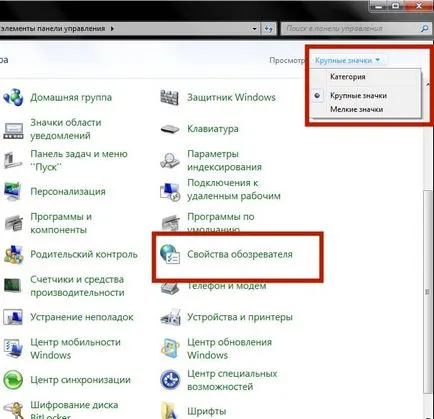Open Программы и компоненты link
The image size is (434, 419).
(x=61, y=223)
